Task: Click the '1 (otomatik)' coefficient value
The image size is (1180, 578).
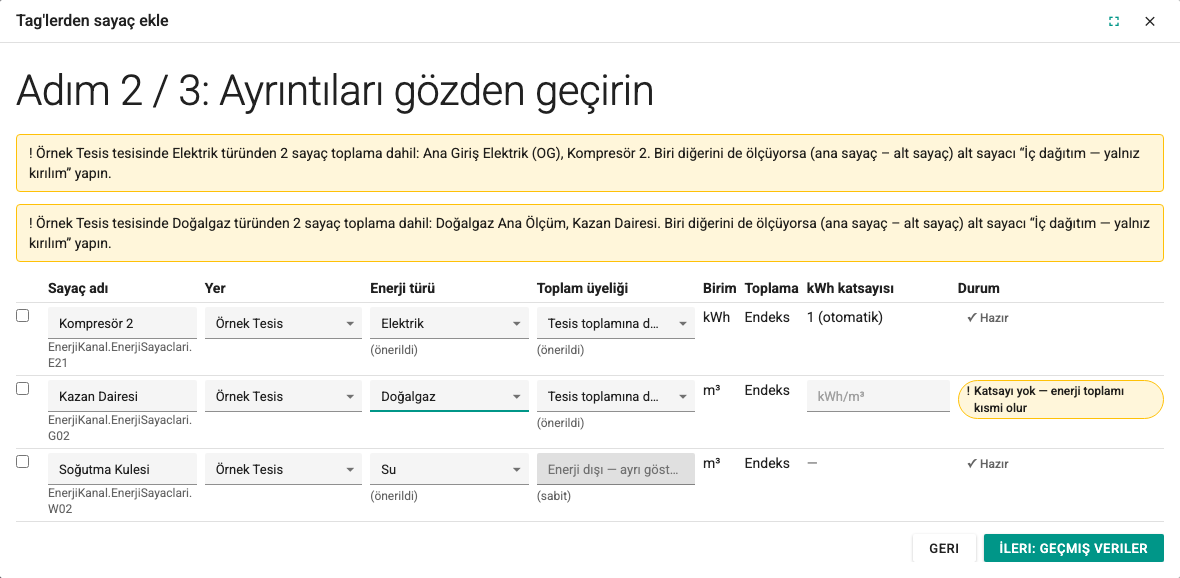Action: coord(844,317)
